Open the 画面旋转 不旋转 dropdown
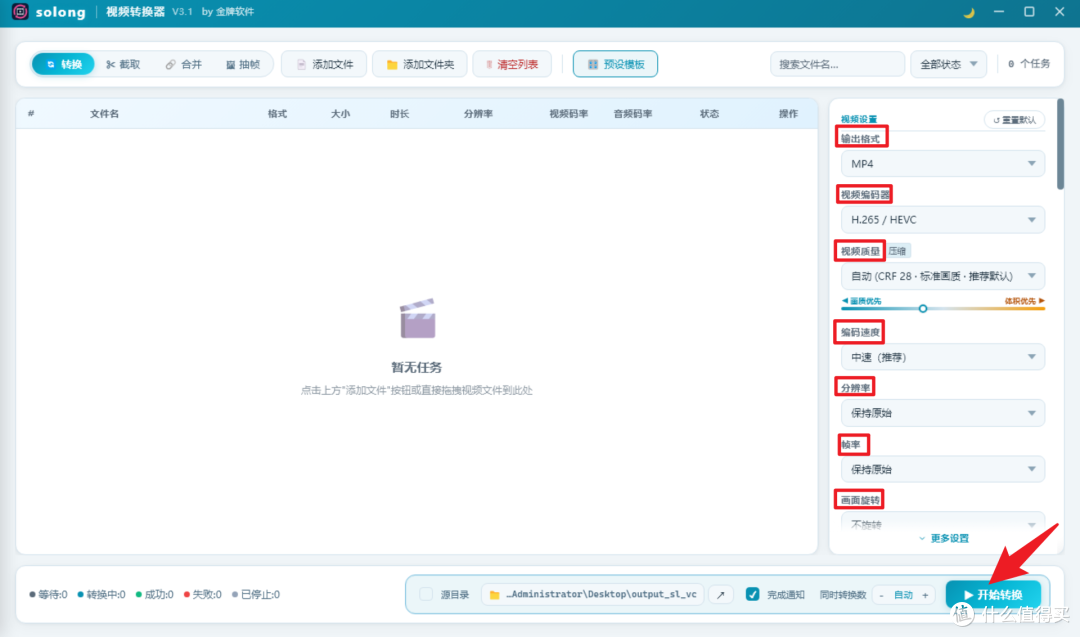Image resolution: width=1080 pixels, height=637 pixels. click(942, 522)
